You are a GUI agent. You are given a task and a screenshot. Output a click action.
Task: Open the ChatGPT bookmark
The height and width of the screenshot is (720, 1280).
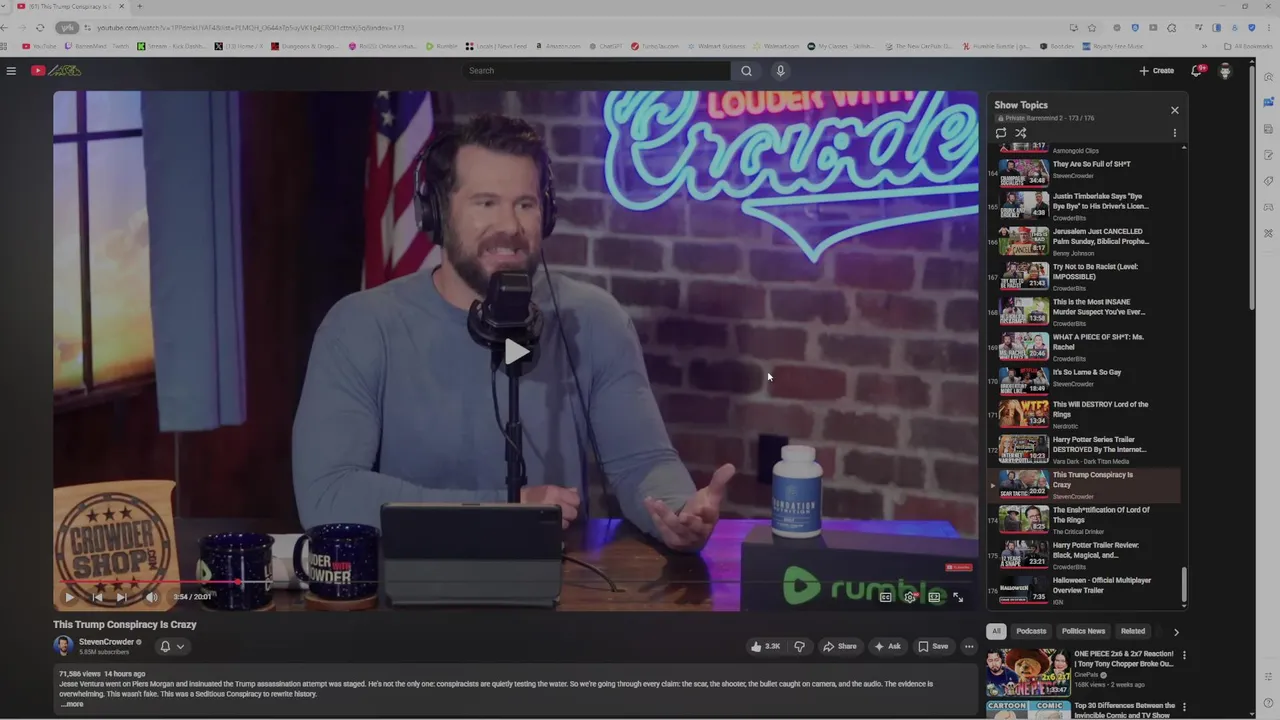tap(606, 46)
